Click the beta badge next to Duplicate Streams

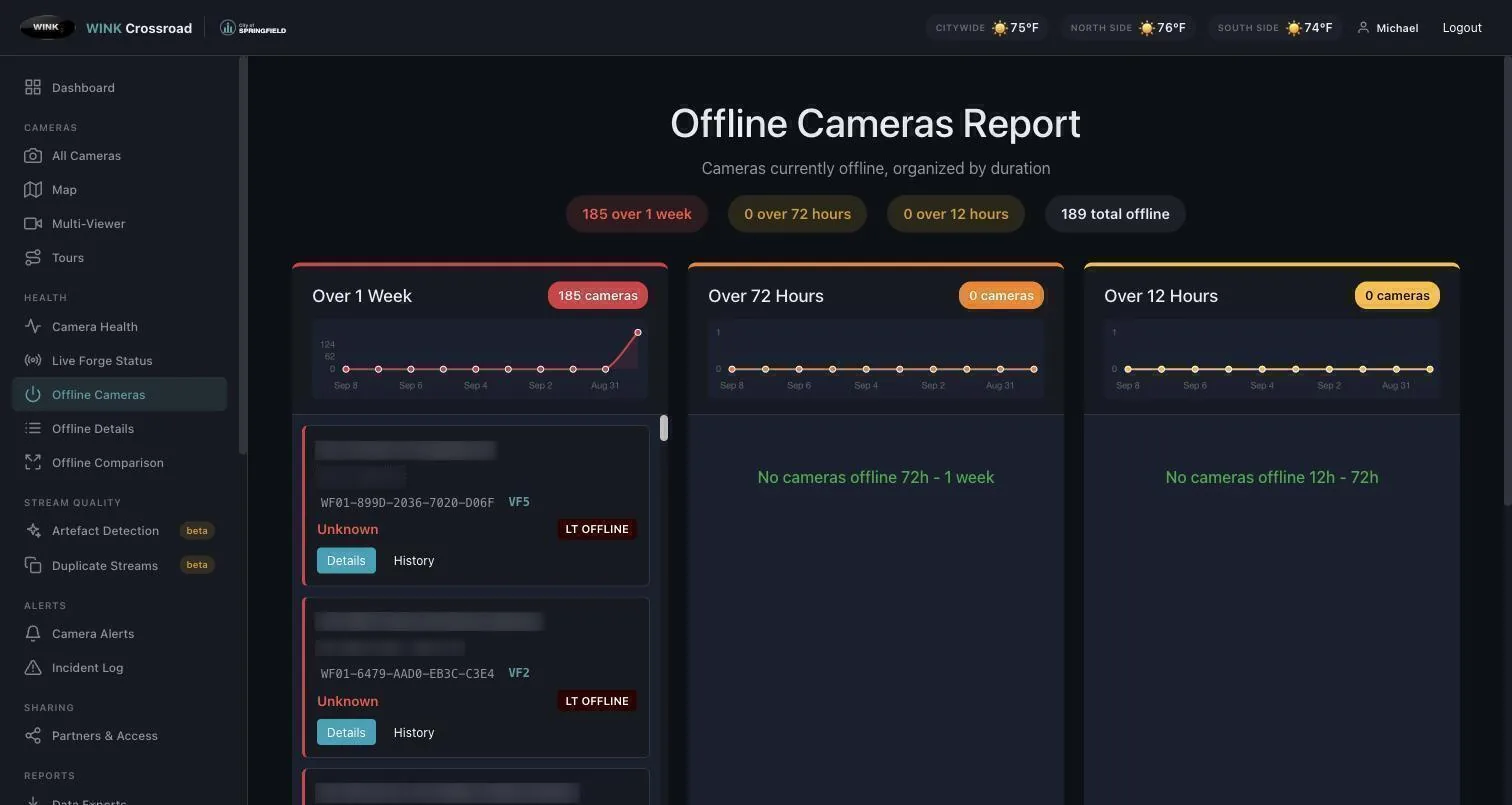[x=197, y=565]
